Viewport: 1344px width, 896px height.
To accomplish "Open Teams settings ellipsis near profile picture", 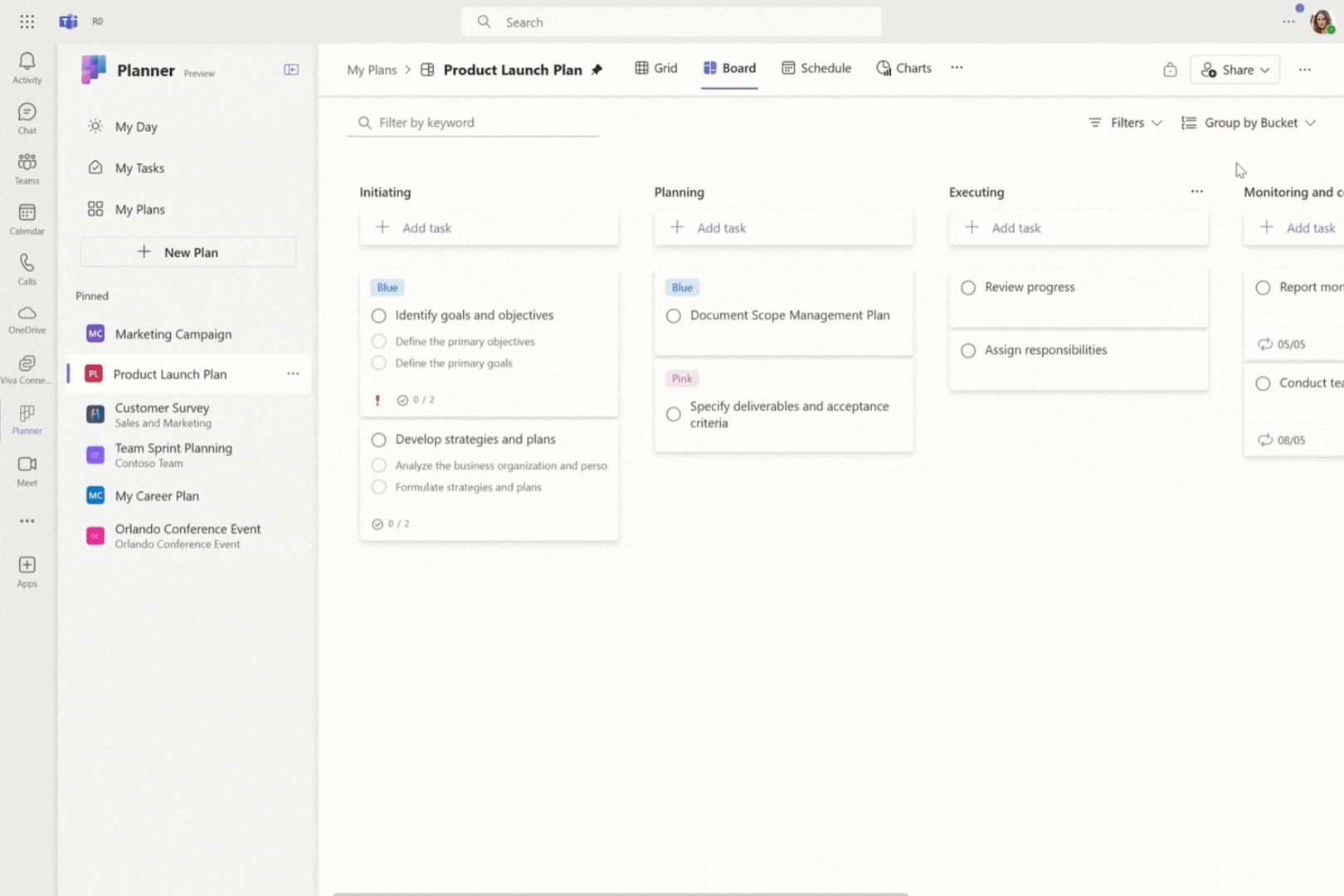I will tap(1288, 22).
